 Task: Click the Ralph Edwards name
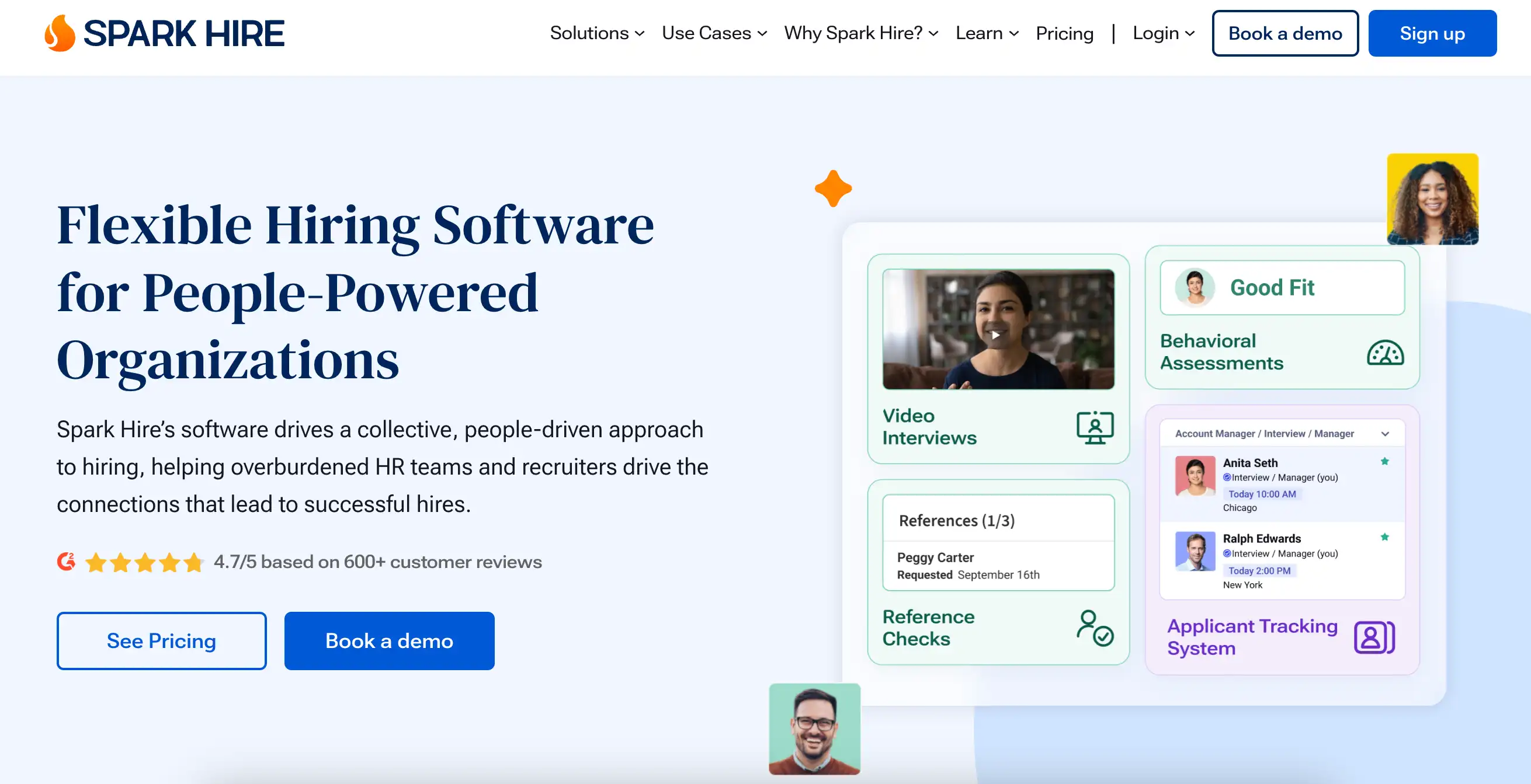pyautogui.click(x=1261, y=538)
